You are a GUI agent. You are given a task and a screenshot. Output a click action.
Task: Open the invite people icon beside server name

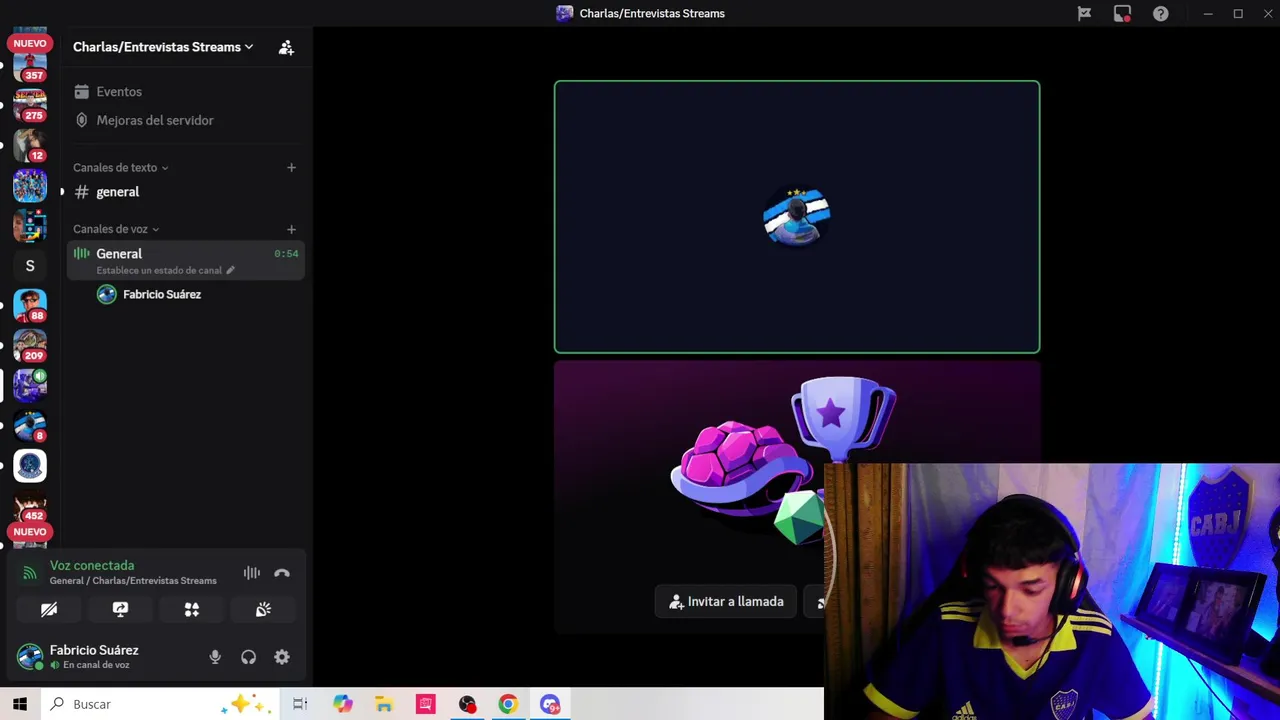coord(286,47)
